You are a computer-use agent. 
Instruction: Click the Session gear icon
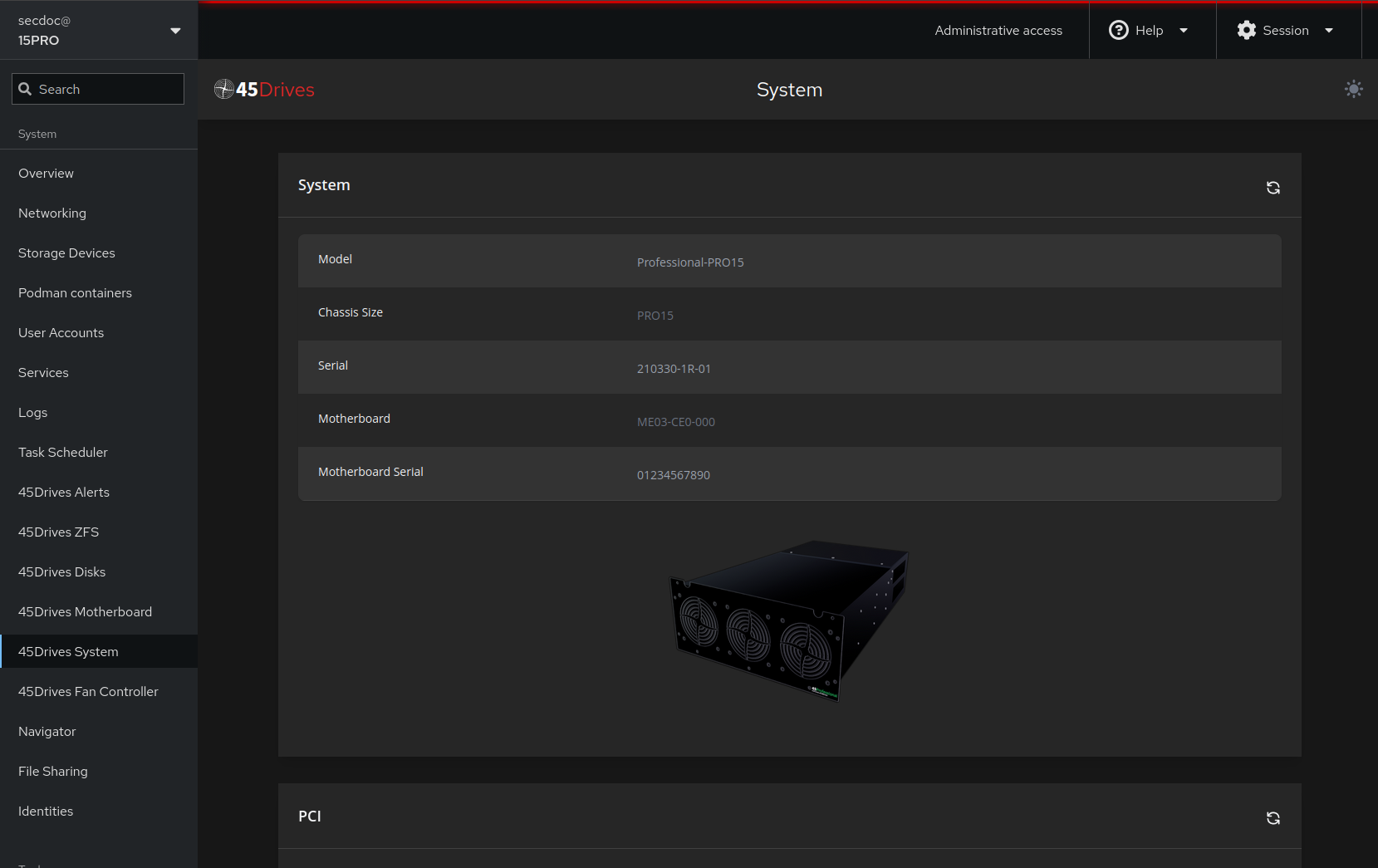tap(1246, 30)
